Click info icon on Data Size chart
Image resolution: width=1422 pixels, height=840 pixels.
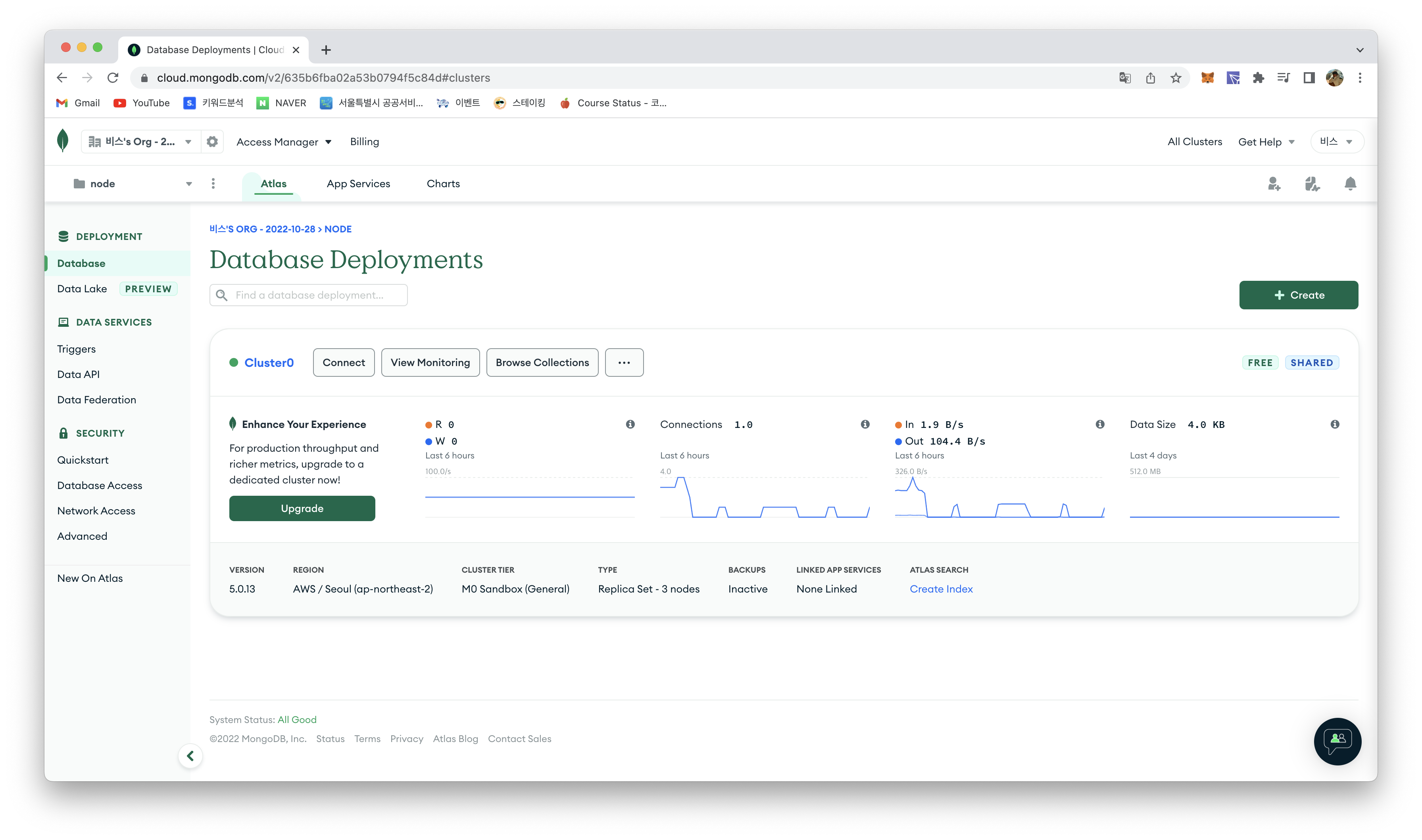(x=1335, y=424)
